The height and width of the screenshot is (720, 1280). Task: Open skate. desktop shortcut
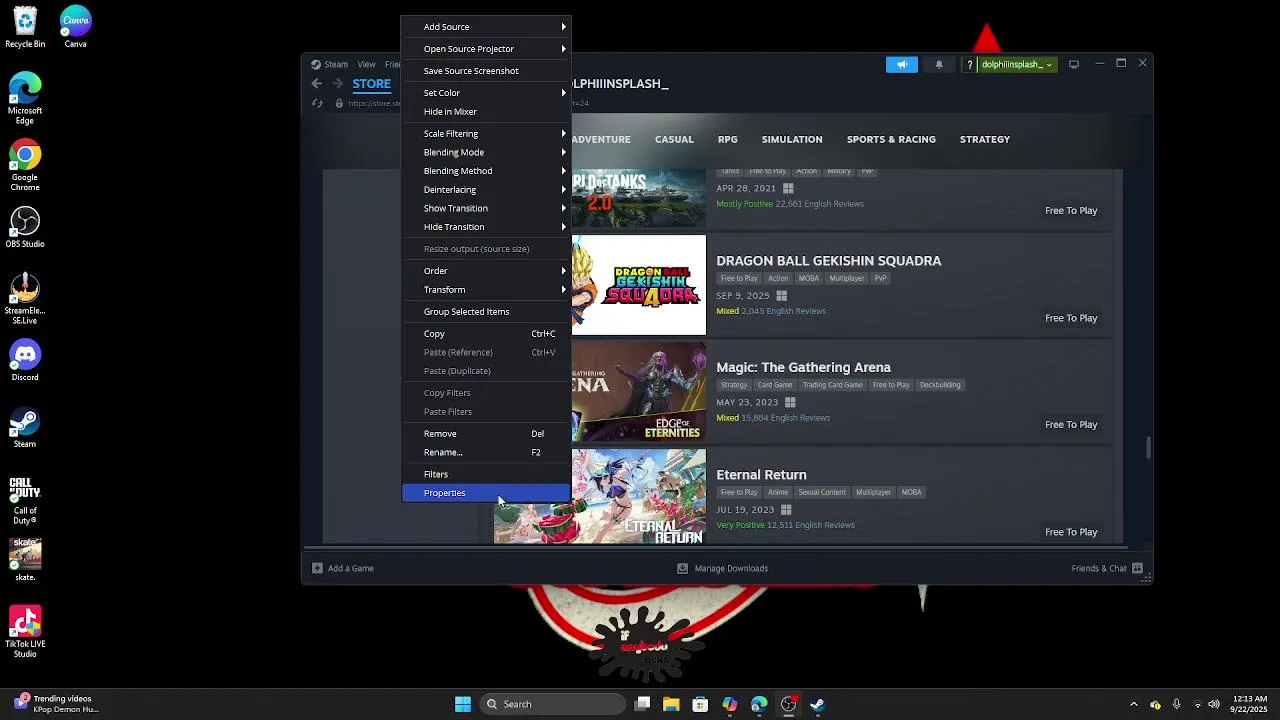[x=25, y=561]
